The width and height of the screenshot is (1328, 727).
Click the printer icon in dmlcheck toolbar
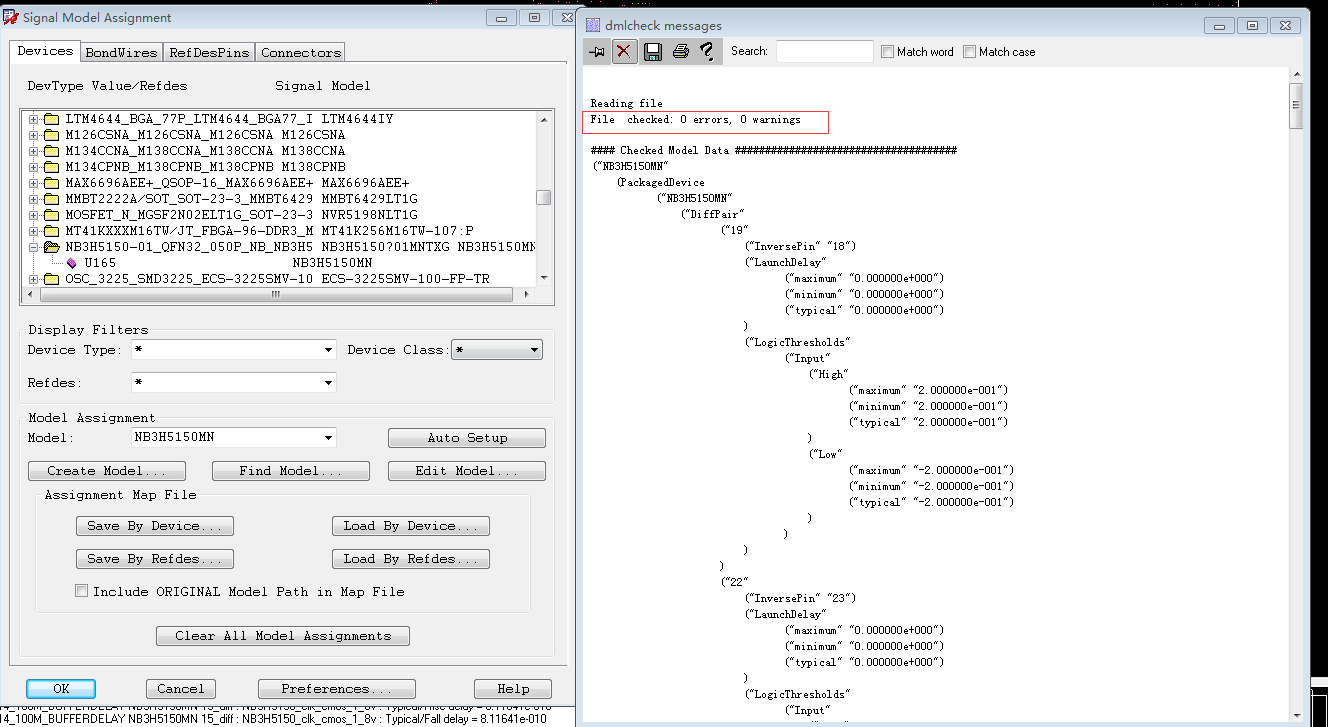(x=680, y=51)
